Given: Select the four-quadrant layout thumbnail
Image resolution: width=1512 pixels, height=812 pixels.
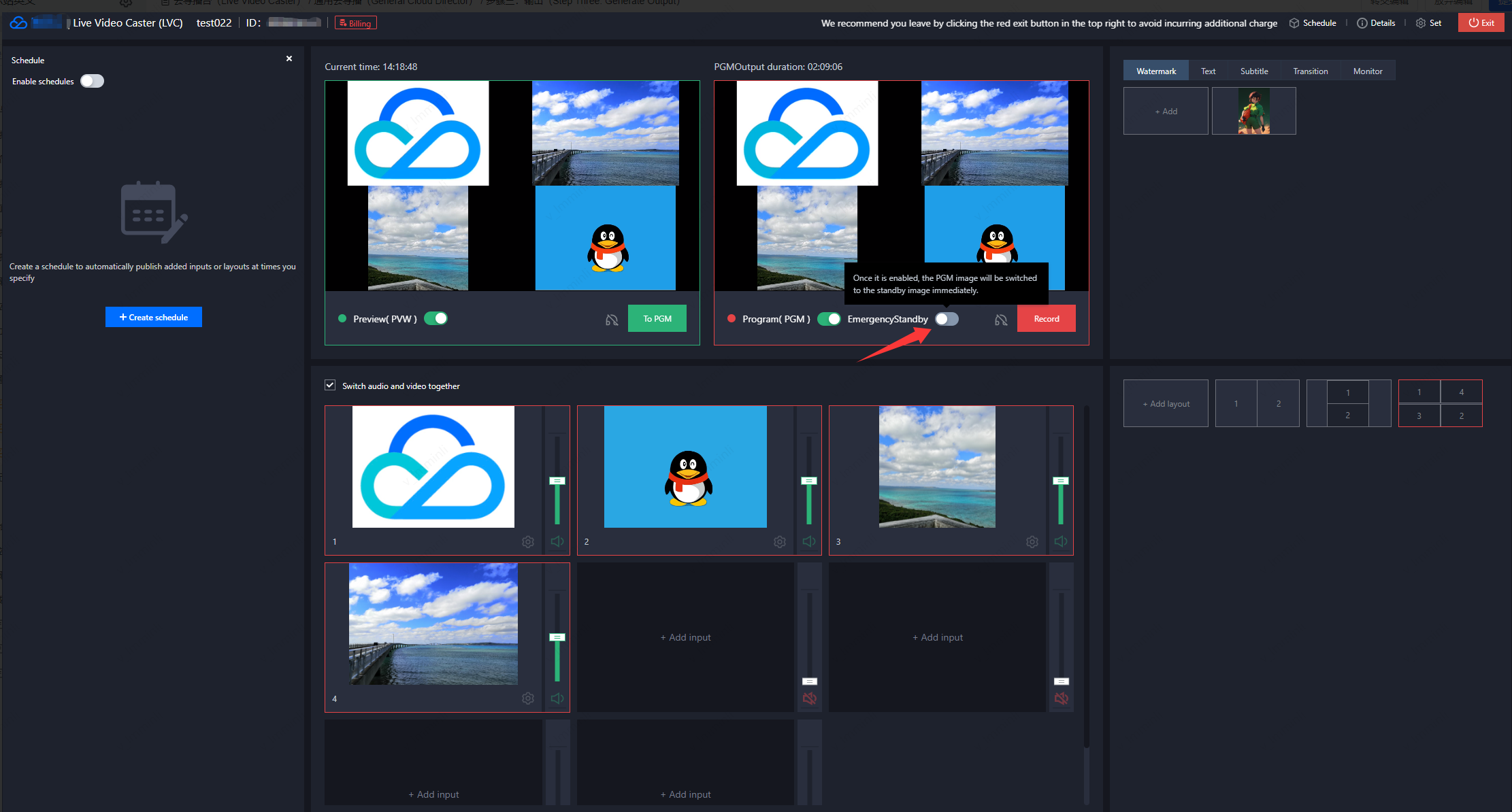Looking at the screenshot, I should tap(1440, 403).
